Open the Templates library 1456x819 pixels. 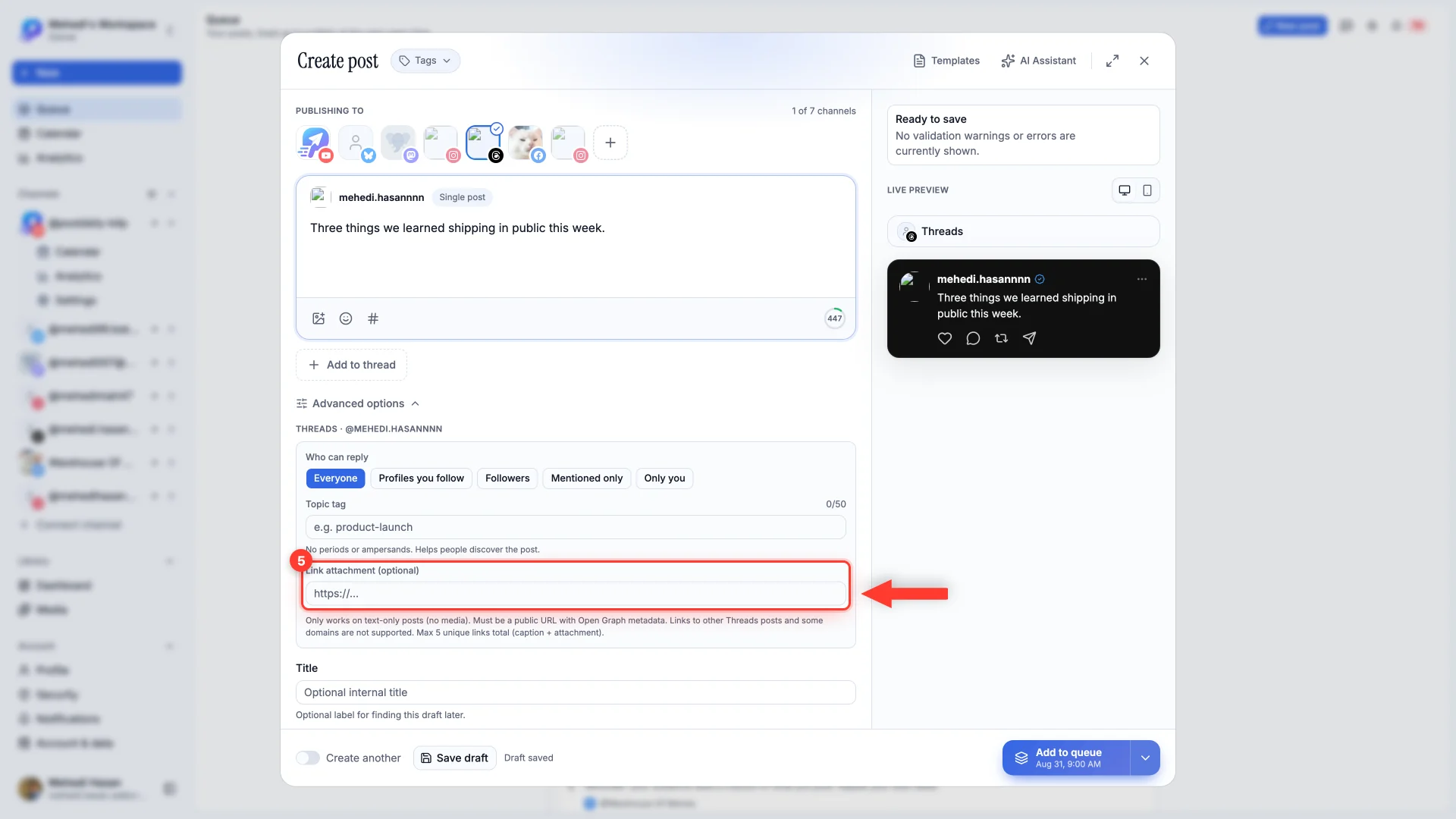(x=946, y=61)
